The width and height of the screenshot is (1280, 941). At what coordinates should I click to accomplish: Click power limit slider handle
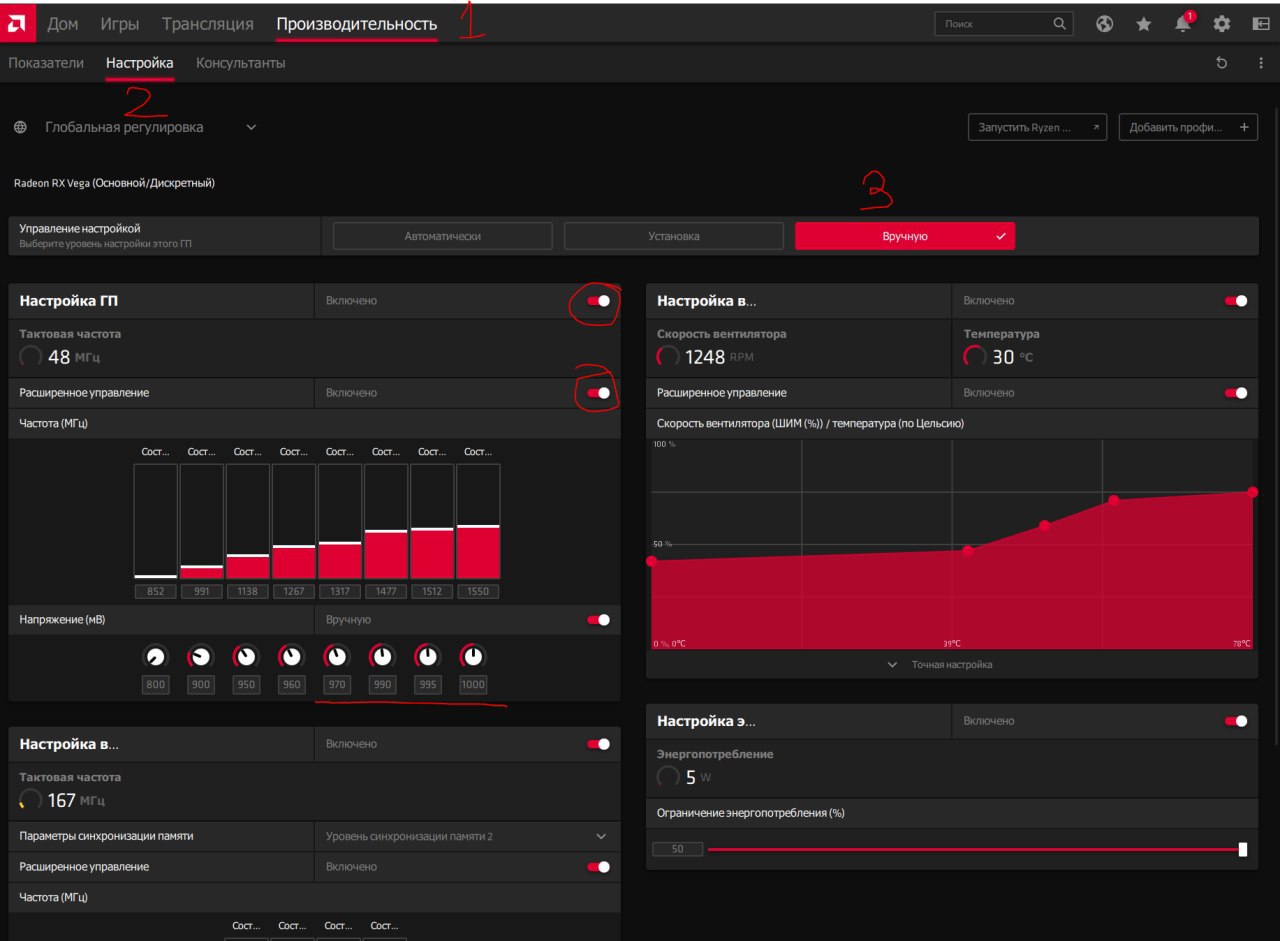point(1243,849)
